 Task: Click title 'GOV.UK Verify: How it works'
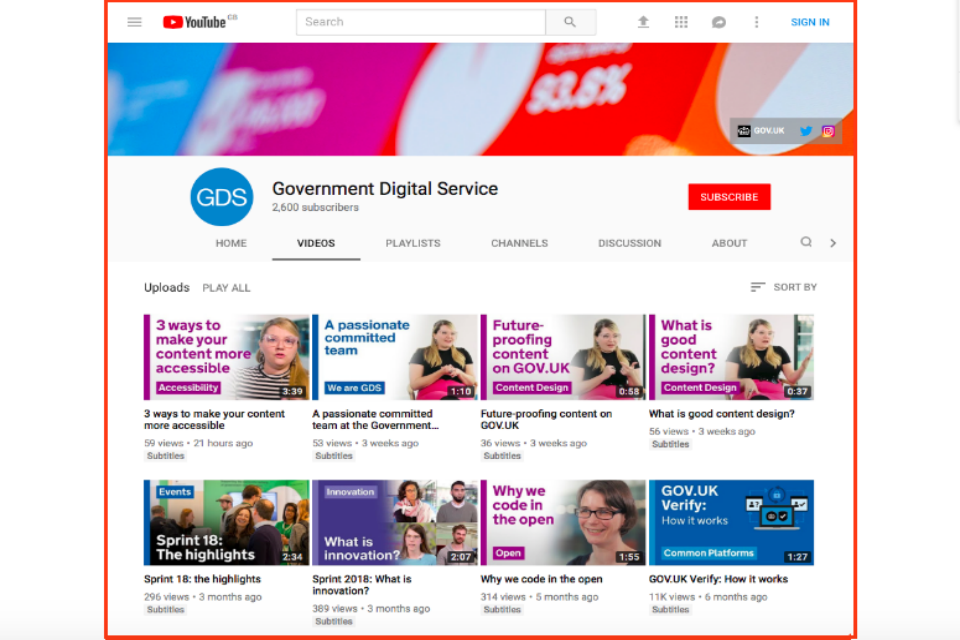coord(718,579)
